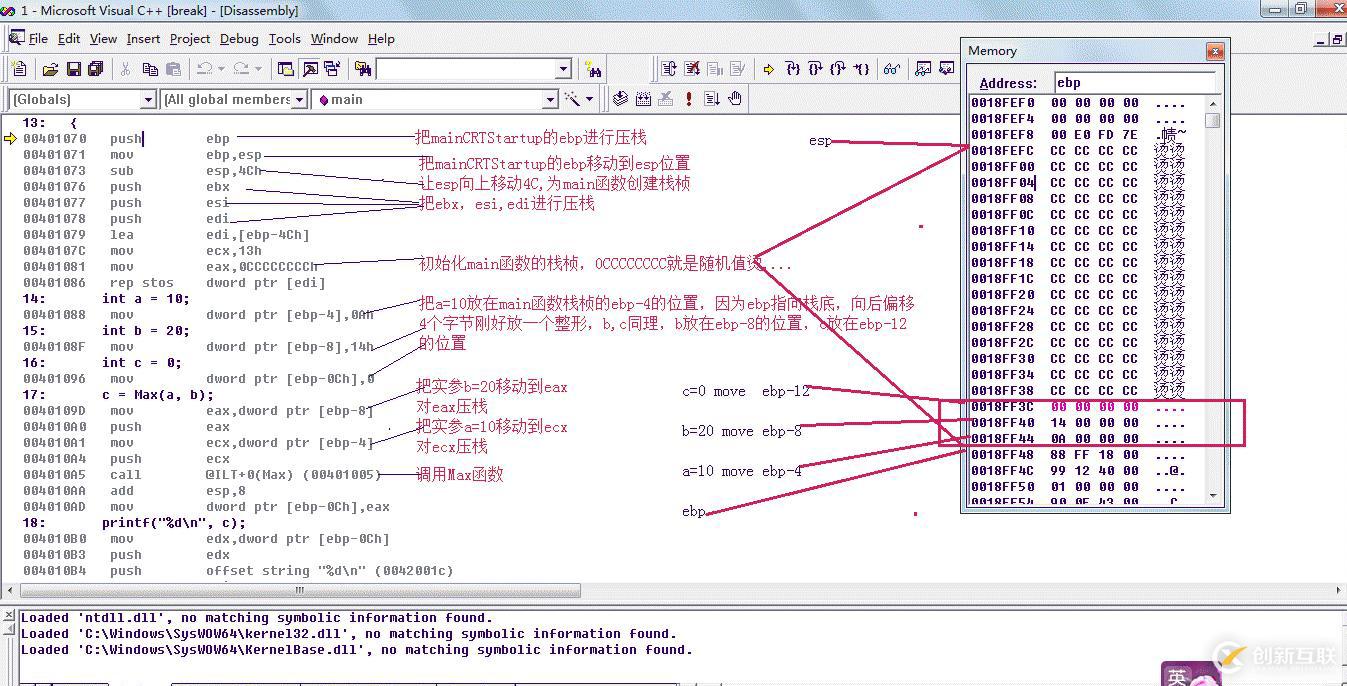Image resolution: width=1347 pixels, height=686 pixels.
Task: Toggle the Workspace pane button
Action: (285, 69)
